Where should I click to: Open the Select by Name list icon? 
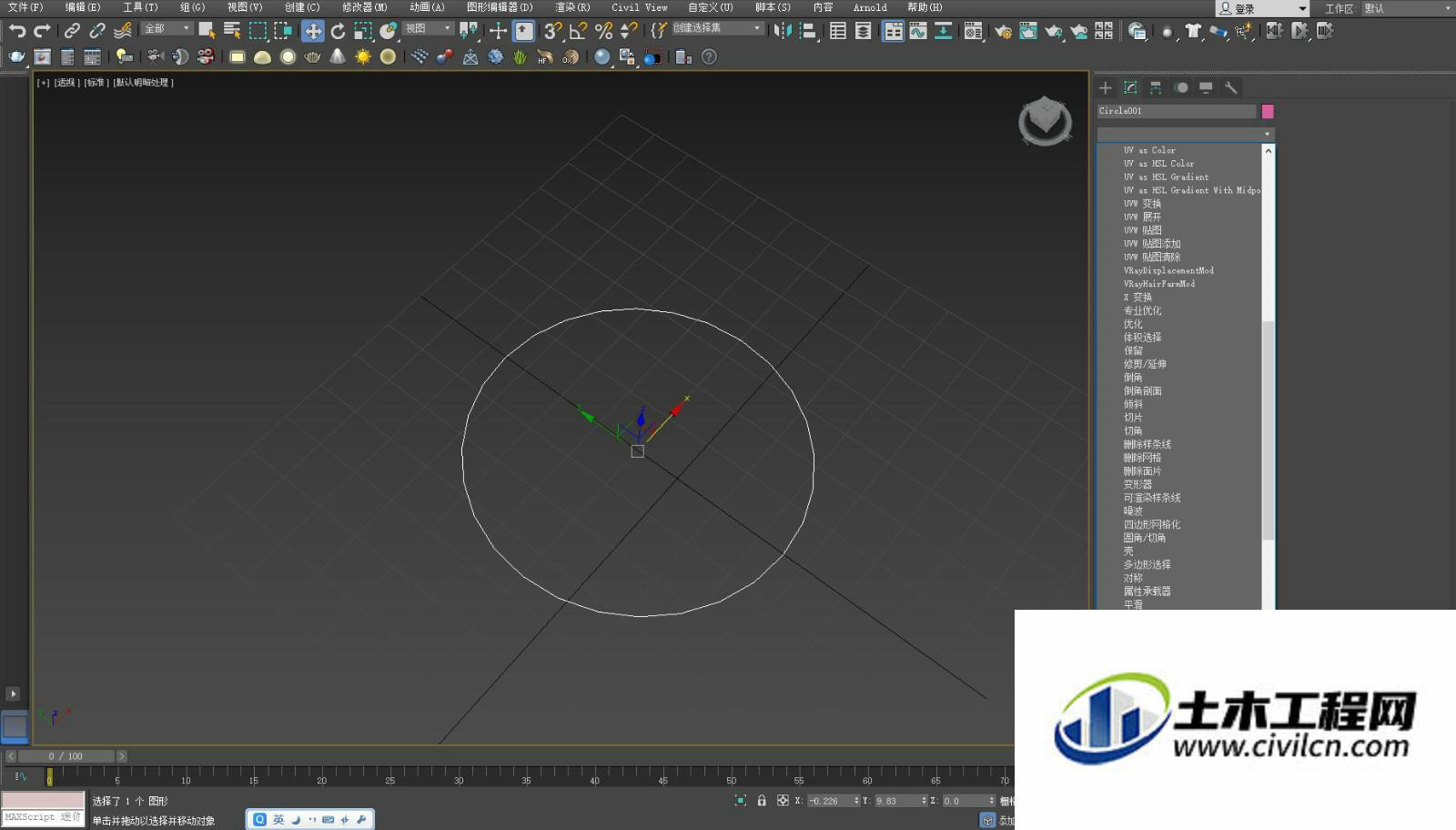click(232, 31)
